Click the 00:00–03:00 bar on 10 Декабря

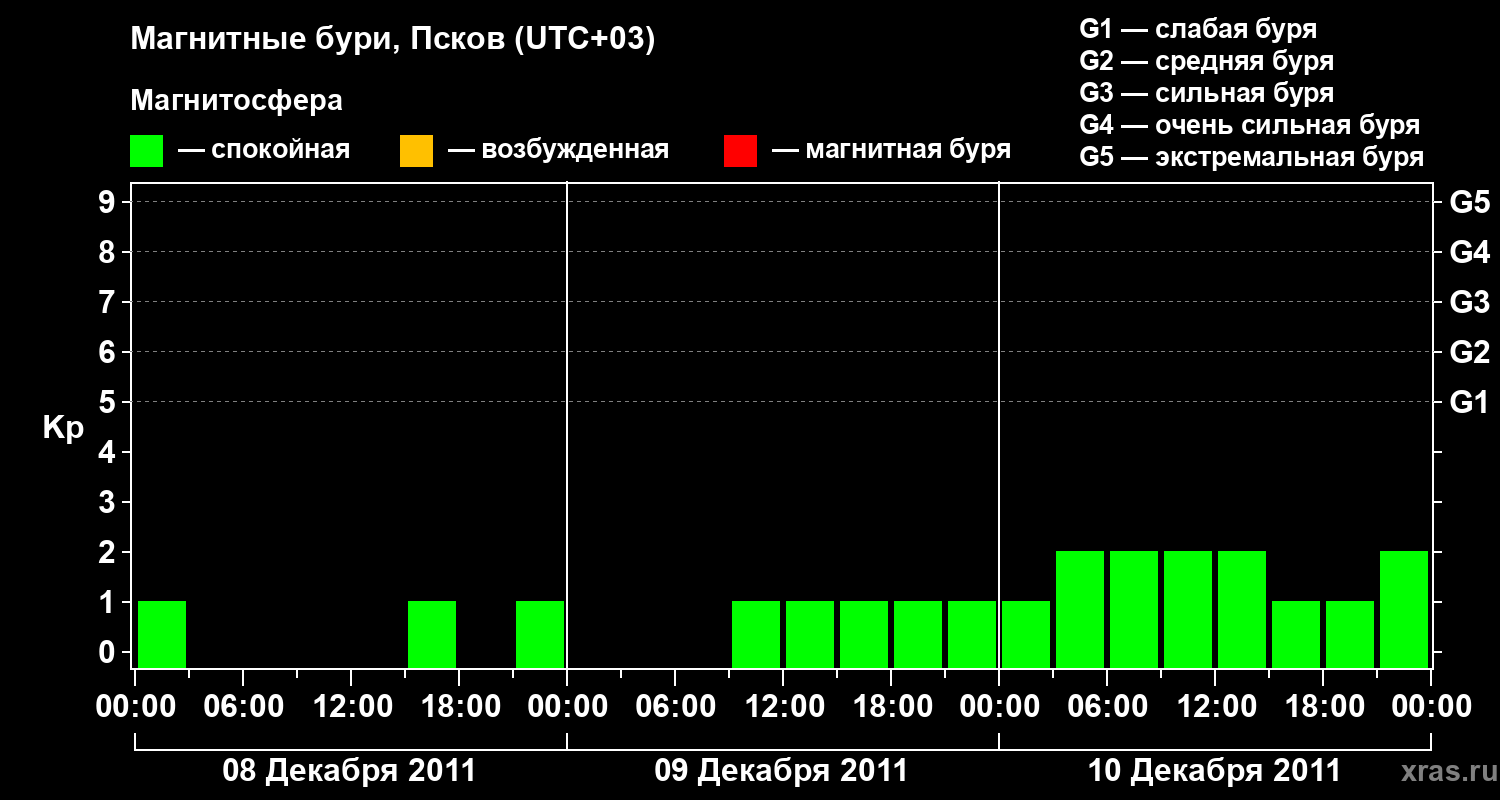click(1026, 634)
